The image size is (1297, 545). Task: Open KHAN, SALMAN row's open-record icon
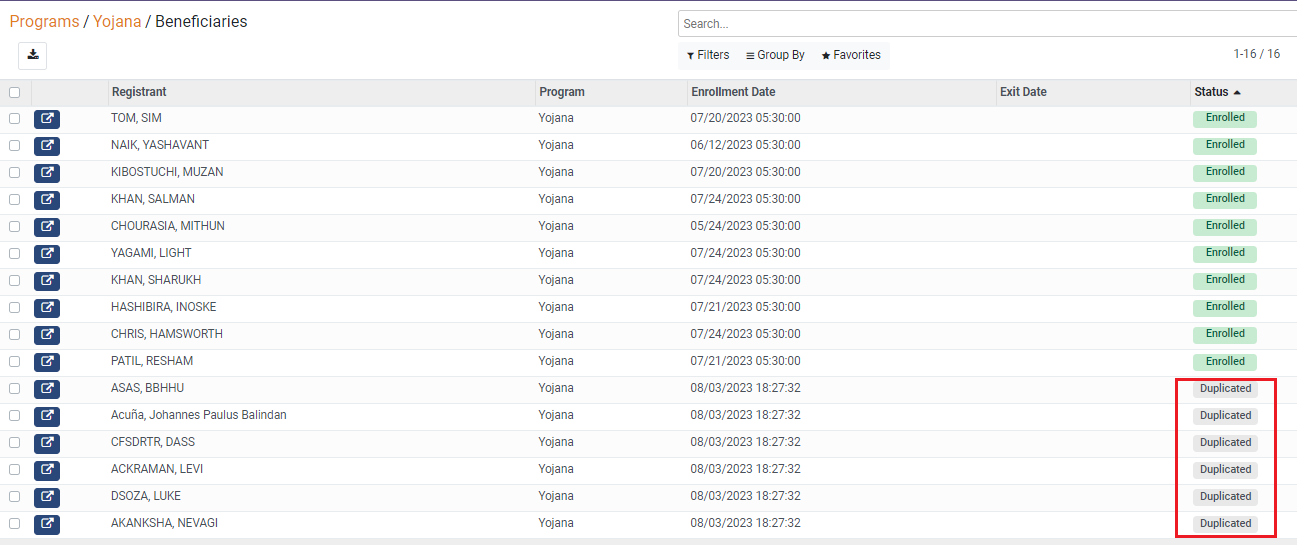(47, 200)
